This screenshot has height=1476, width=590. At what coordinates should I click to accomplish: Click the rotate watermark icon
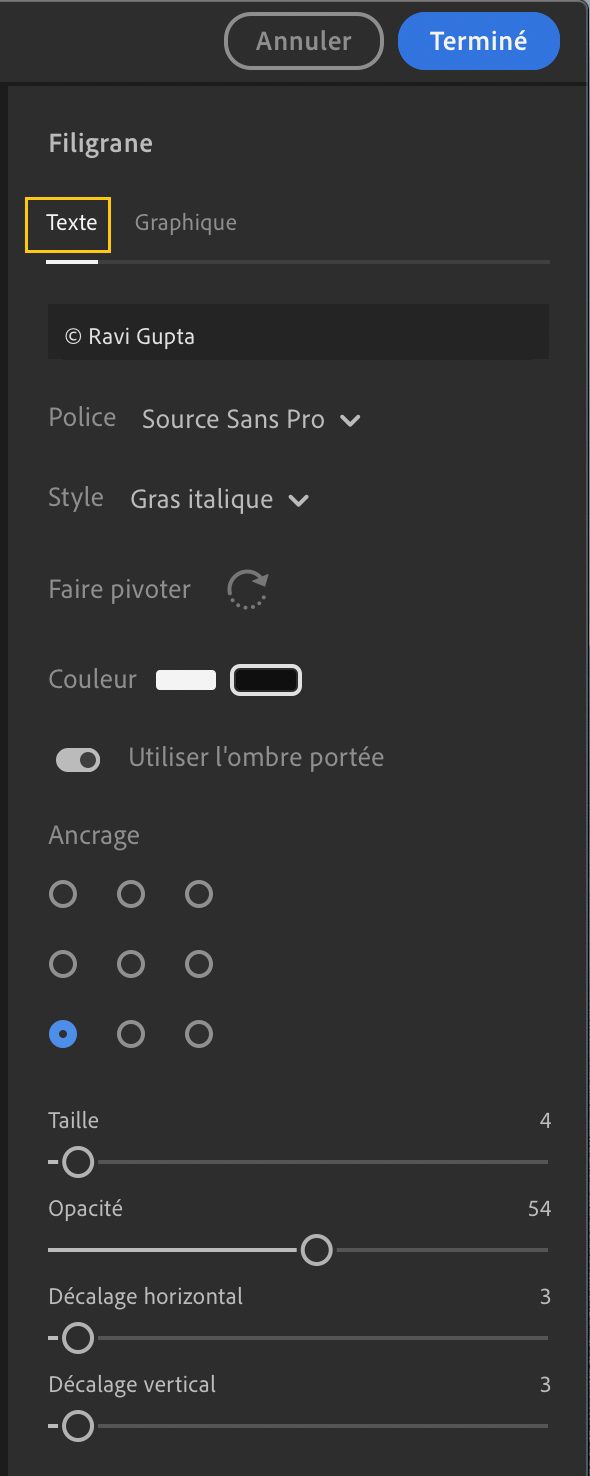246,589
